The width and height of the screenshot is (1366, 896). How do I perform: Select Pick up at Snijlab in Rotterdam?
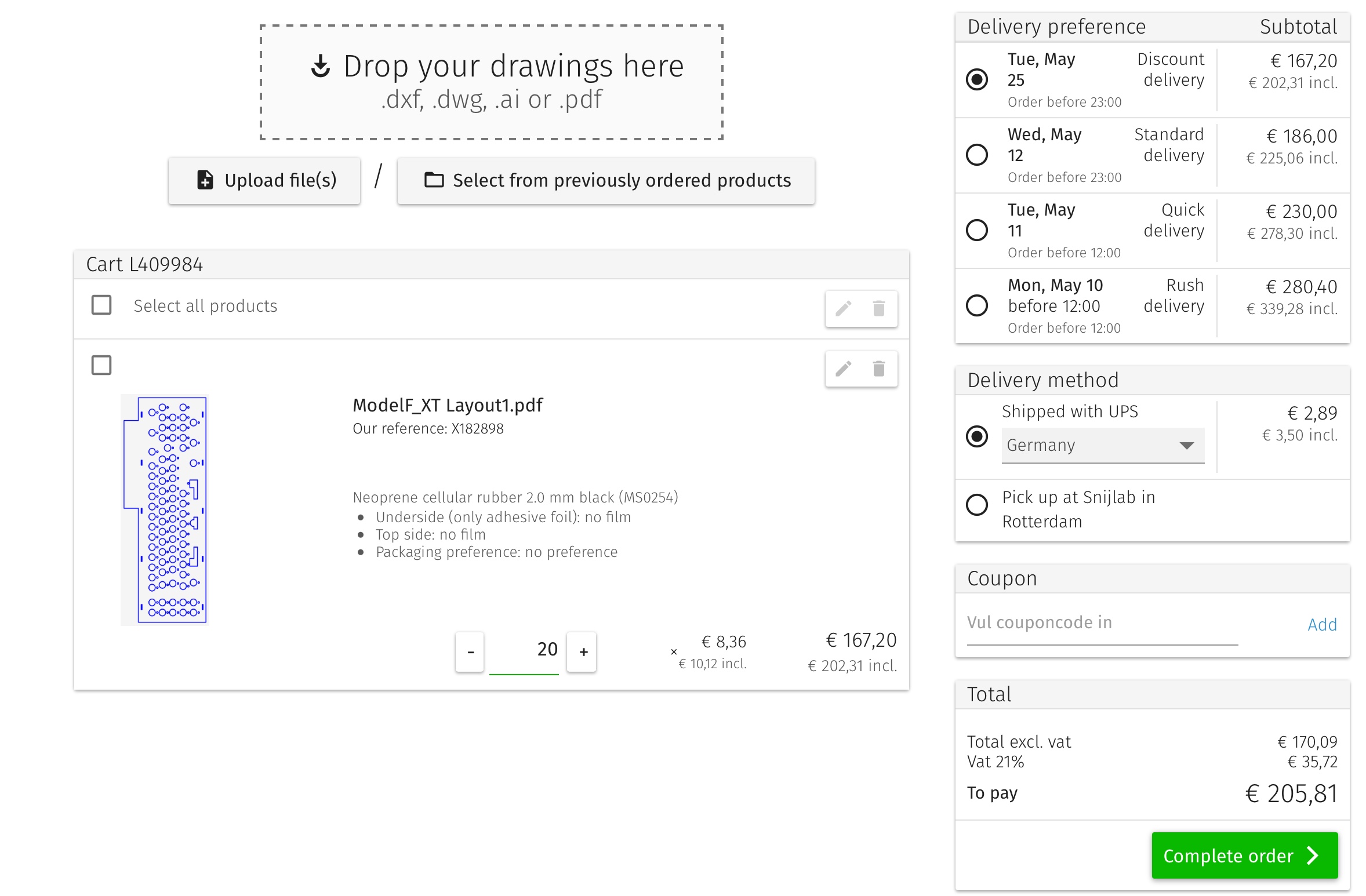[x=977, y=505]
